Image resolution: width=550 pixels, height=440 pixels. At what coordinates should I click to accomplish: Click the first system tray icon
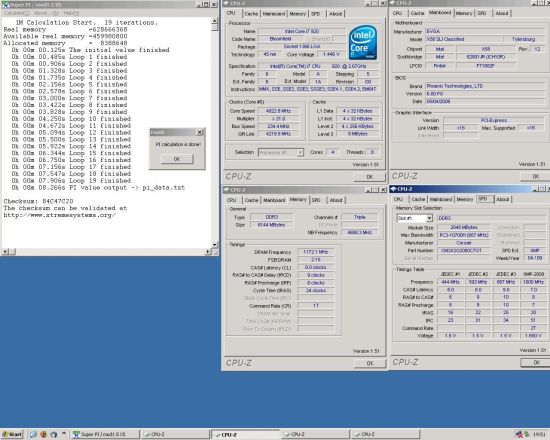[519, 434]
